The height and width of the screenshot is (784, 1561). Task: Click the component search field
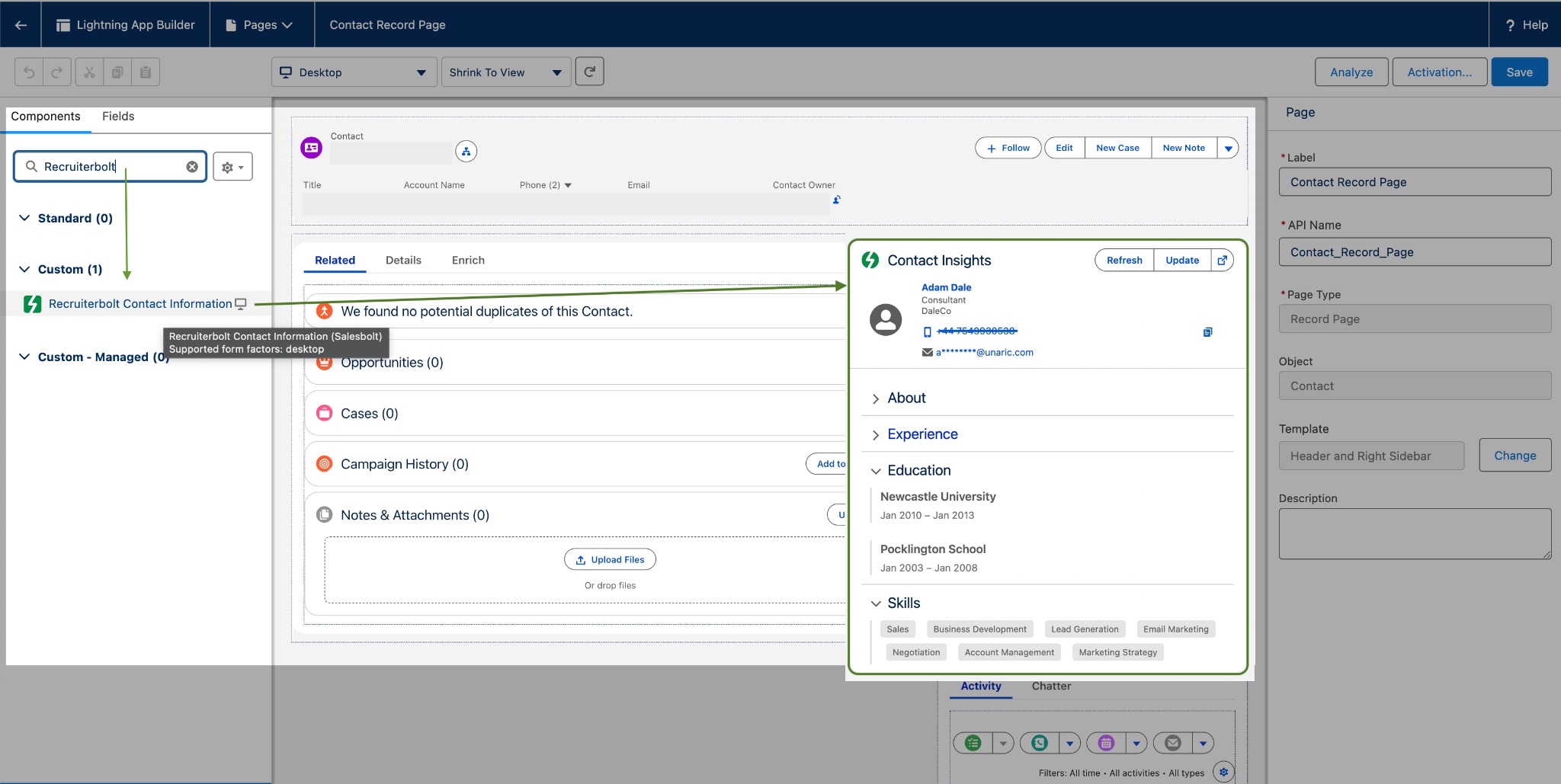(111, 167)
